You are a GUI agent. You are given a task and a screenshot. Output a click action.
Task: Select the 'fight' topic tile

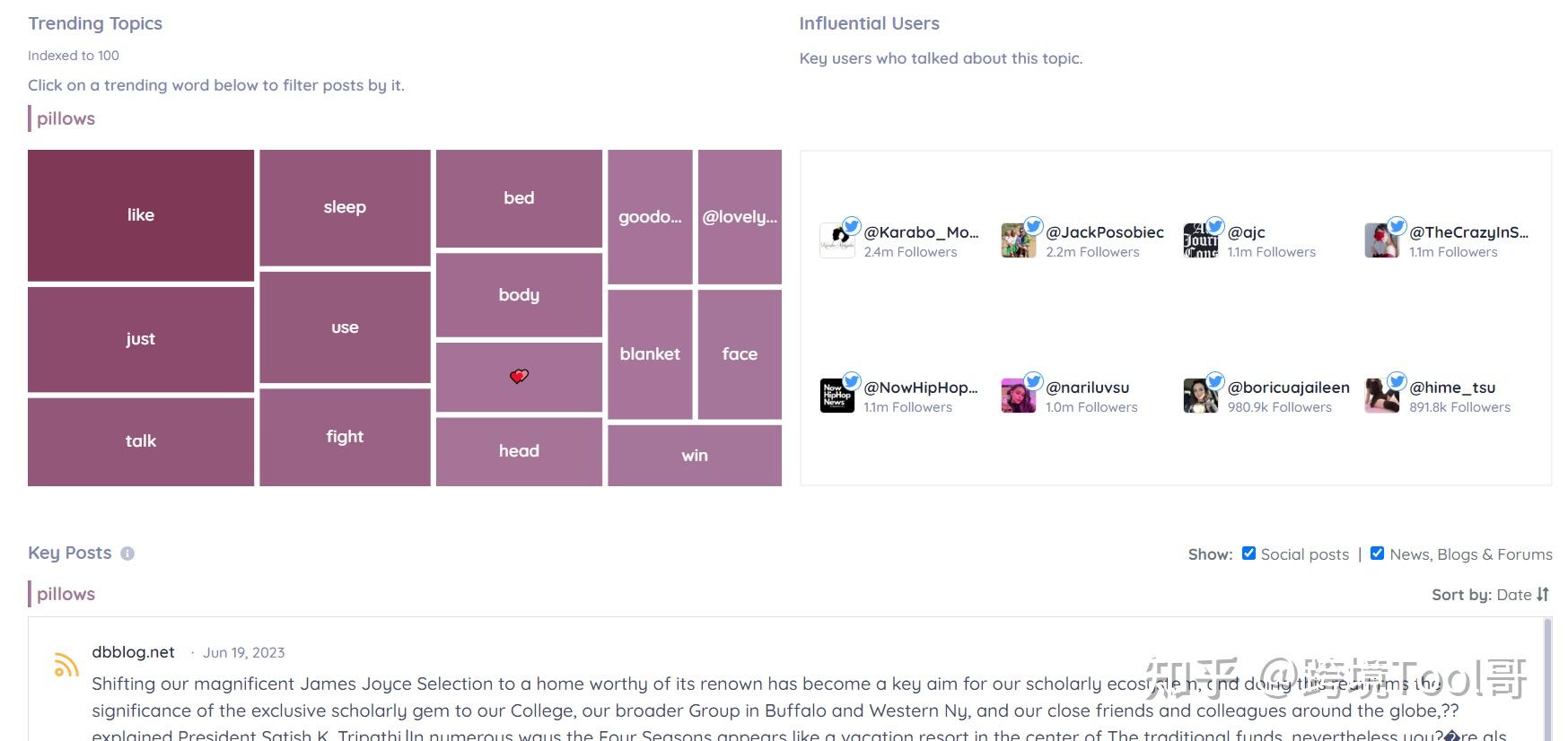tap(345, 437)
